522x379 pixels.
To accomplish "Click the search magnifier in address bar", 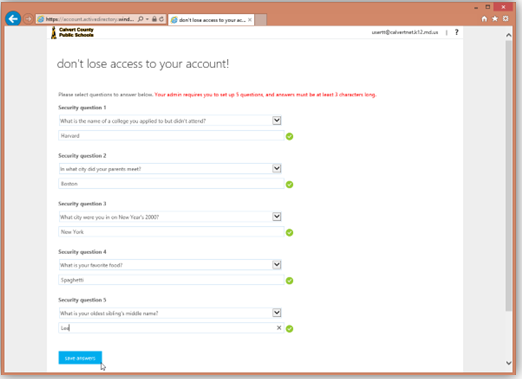I will click(140, 19).
